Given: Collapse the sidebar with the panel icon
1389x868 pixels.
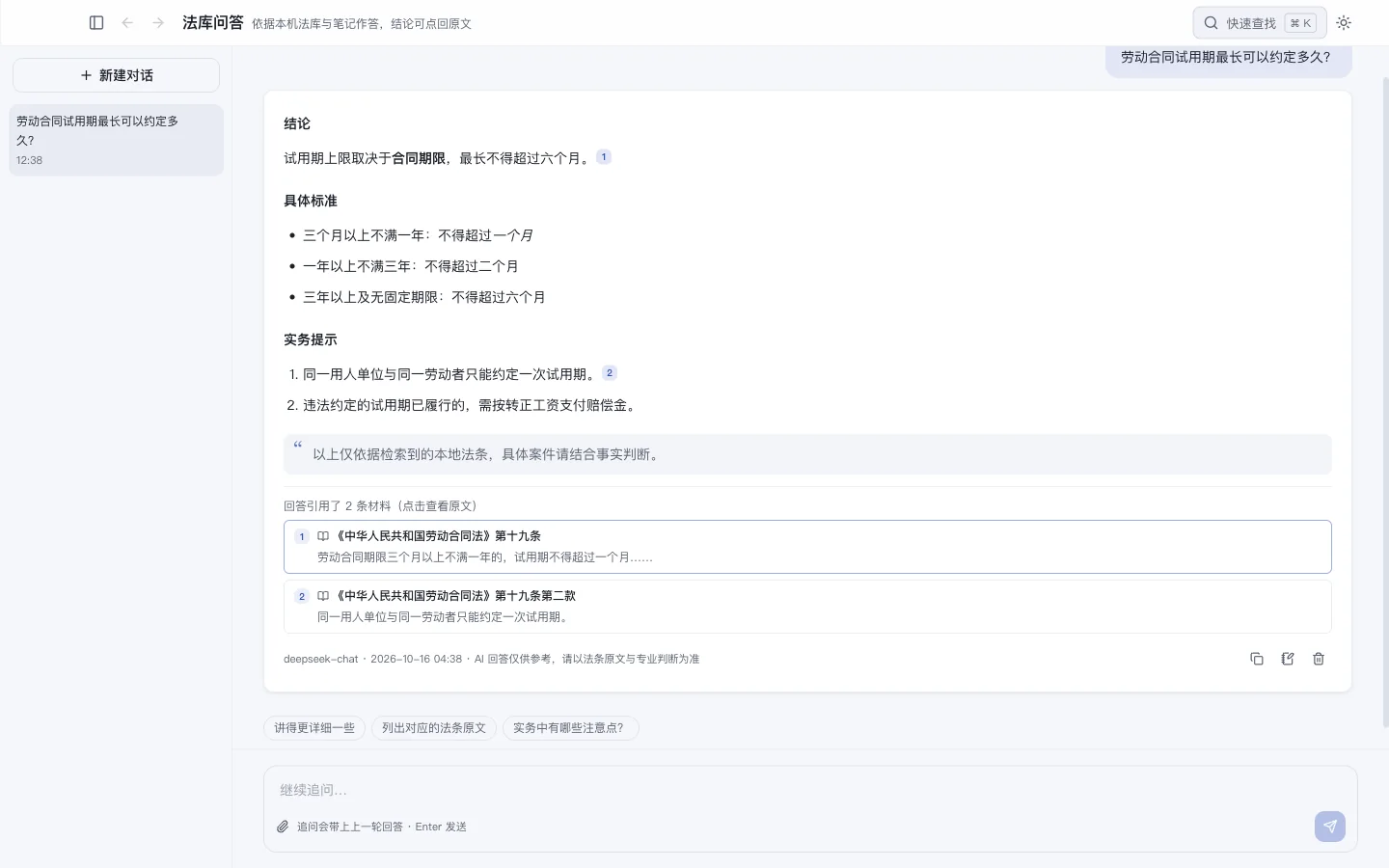Looking at the screenshot, I should (x=96, y=22).
